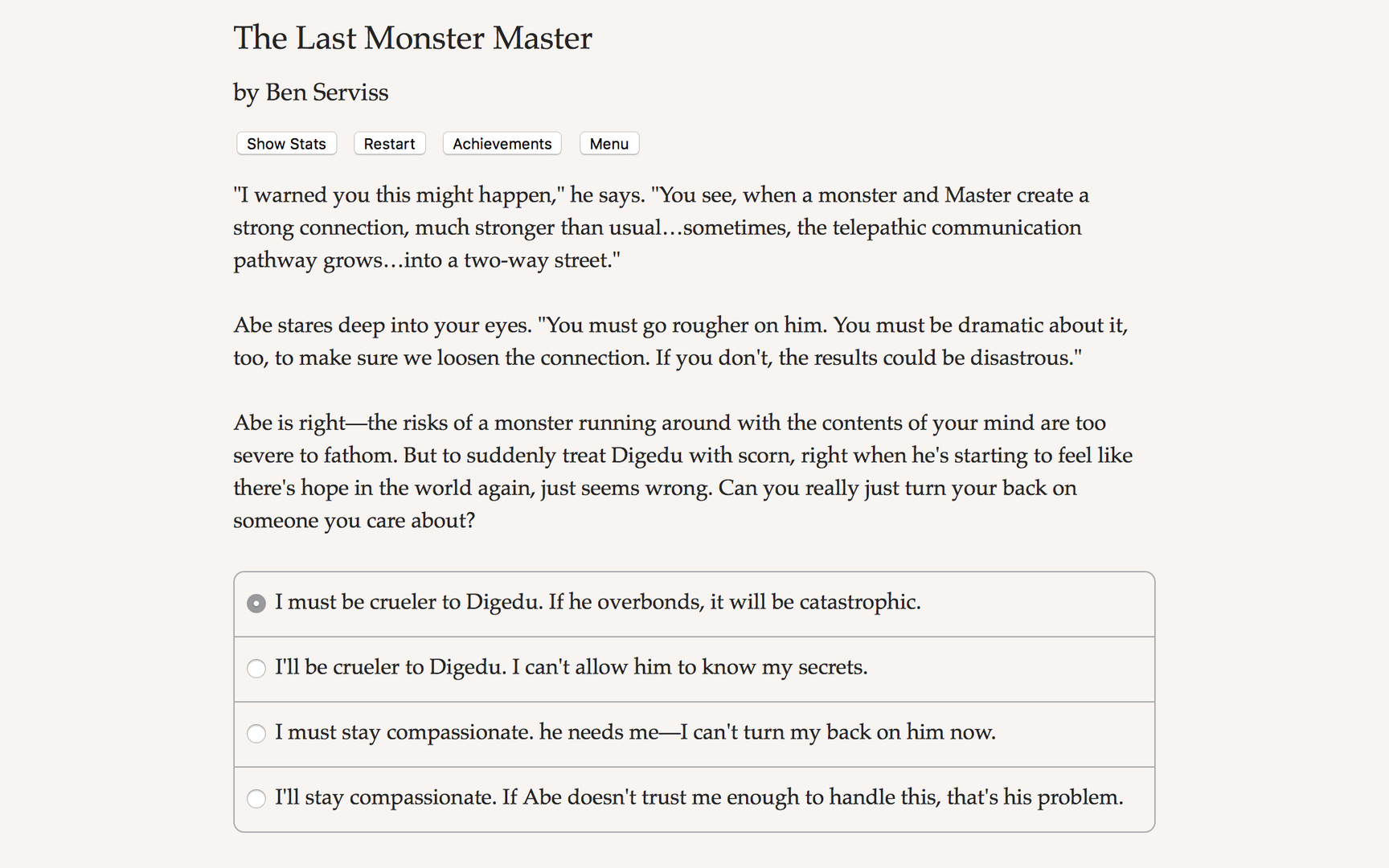Open the Achievements screen

pos(502,143)
